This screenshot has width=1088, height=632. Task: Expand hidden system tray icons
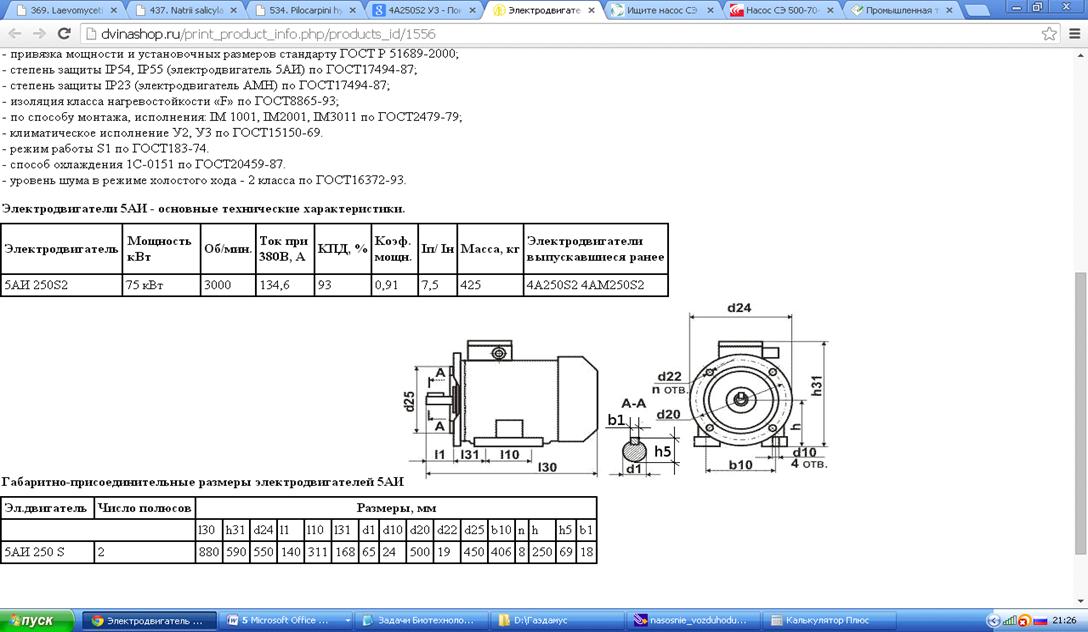pyautogui.click(x=993, y=620)
